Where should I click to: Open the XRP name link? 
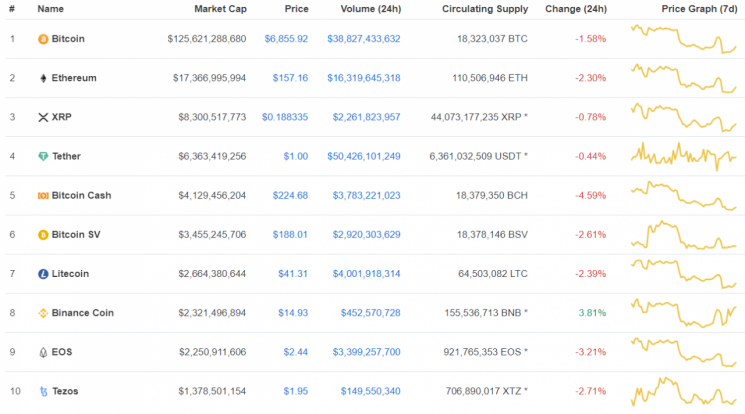point(61,117)
